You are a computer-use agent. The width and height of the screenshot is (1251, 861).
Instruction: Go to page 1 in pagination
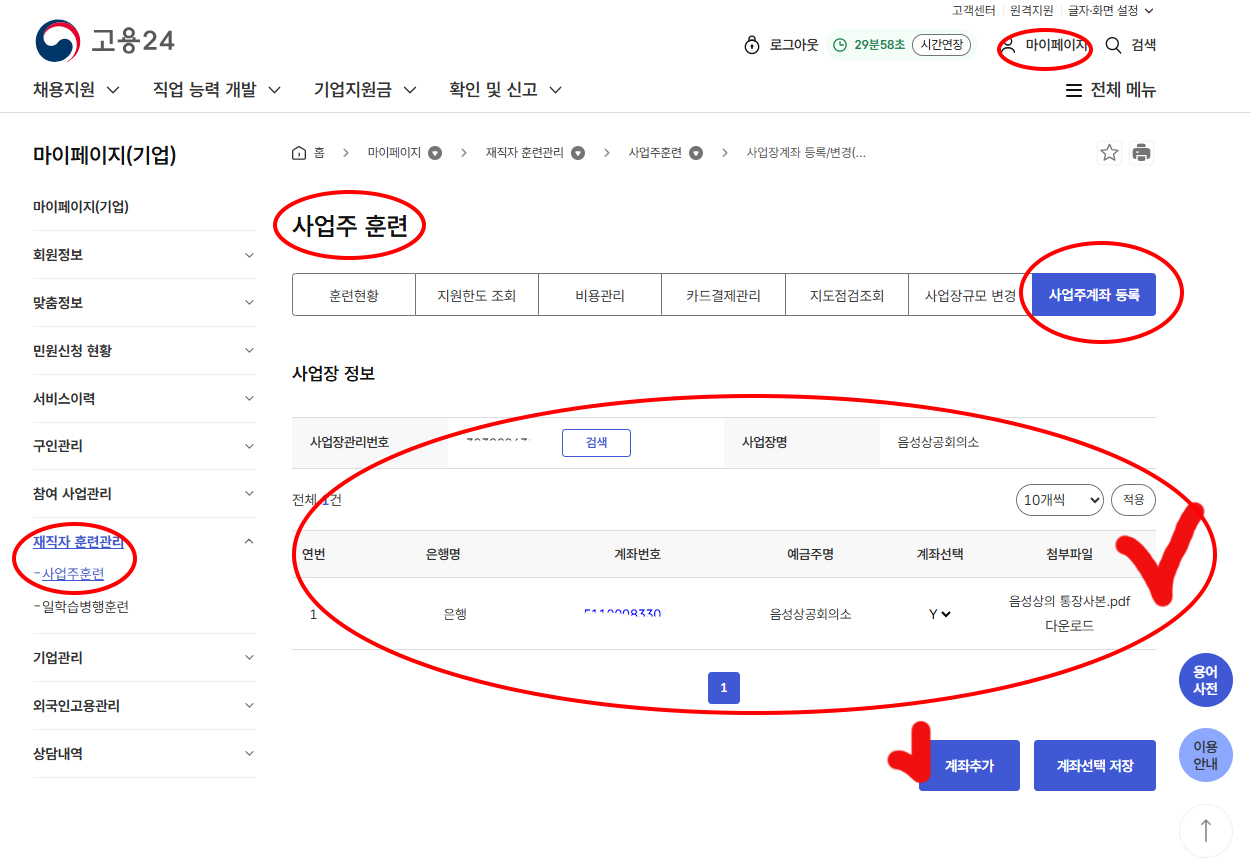[x=723, y=688]
